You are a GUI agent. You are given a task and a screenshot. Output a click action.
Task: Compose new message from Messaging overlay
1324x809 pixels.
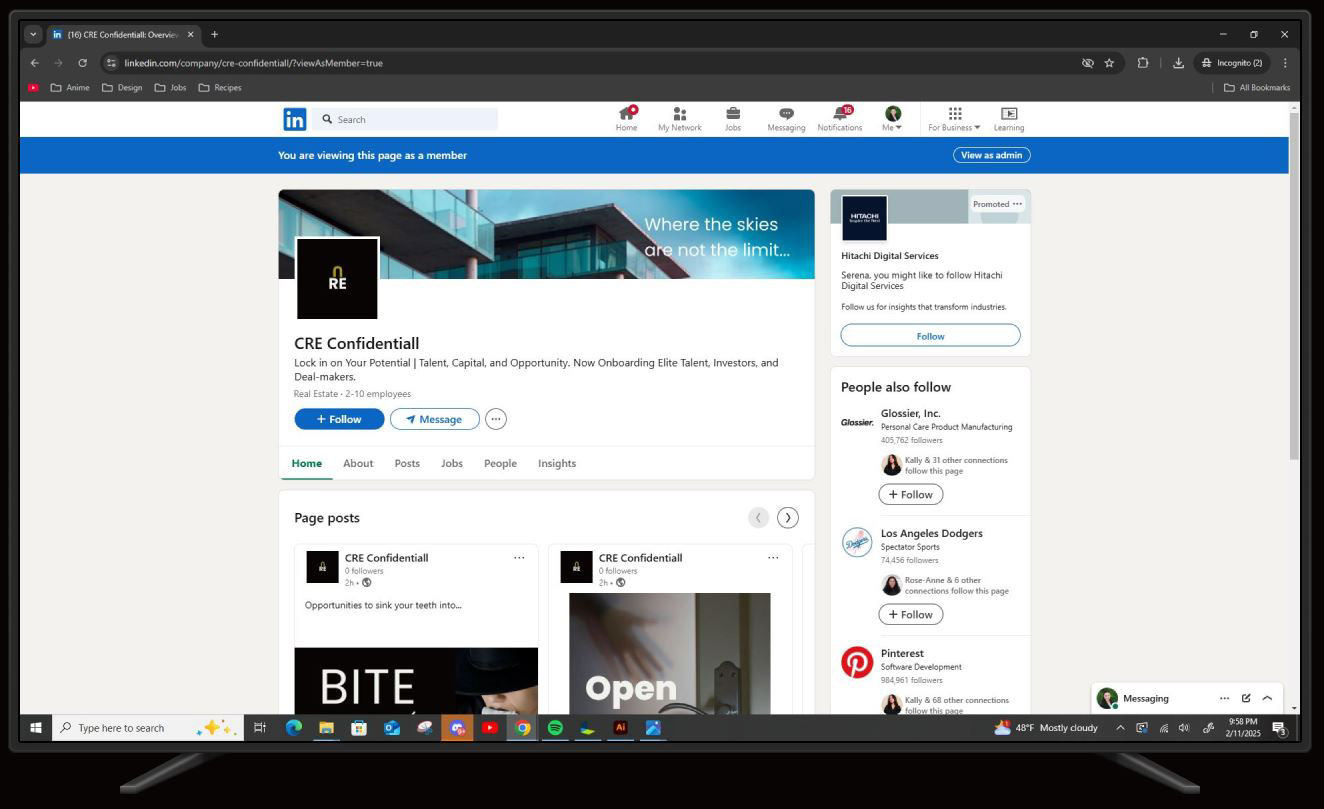coord(1246,698)
